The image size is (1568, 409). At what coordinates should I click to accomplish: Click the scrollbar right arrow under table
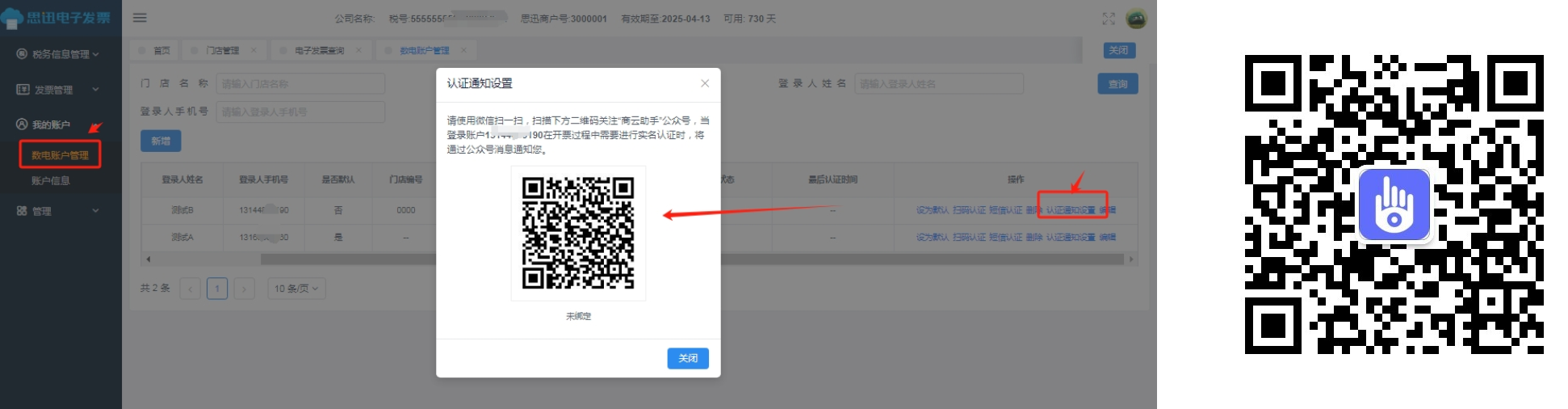coord(1131,259)
